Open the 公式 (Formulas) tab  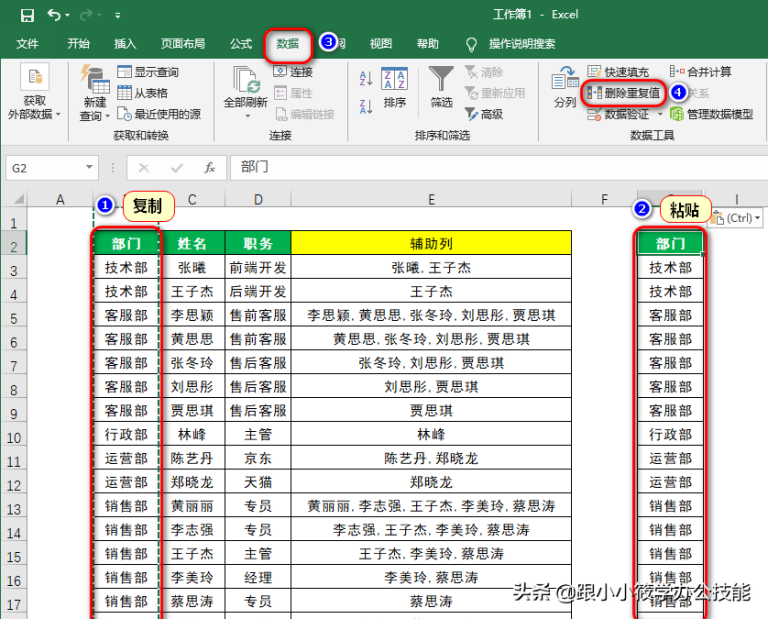241,44
